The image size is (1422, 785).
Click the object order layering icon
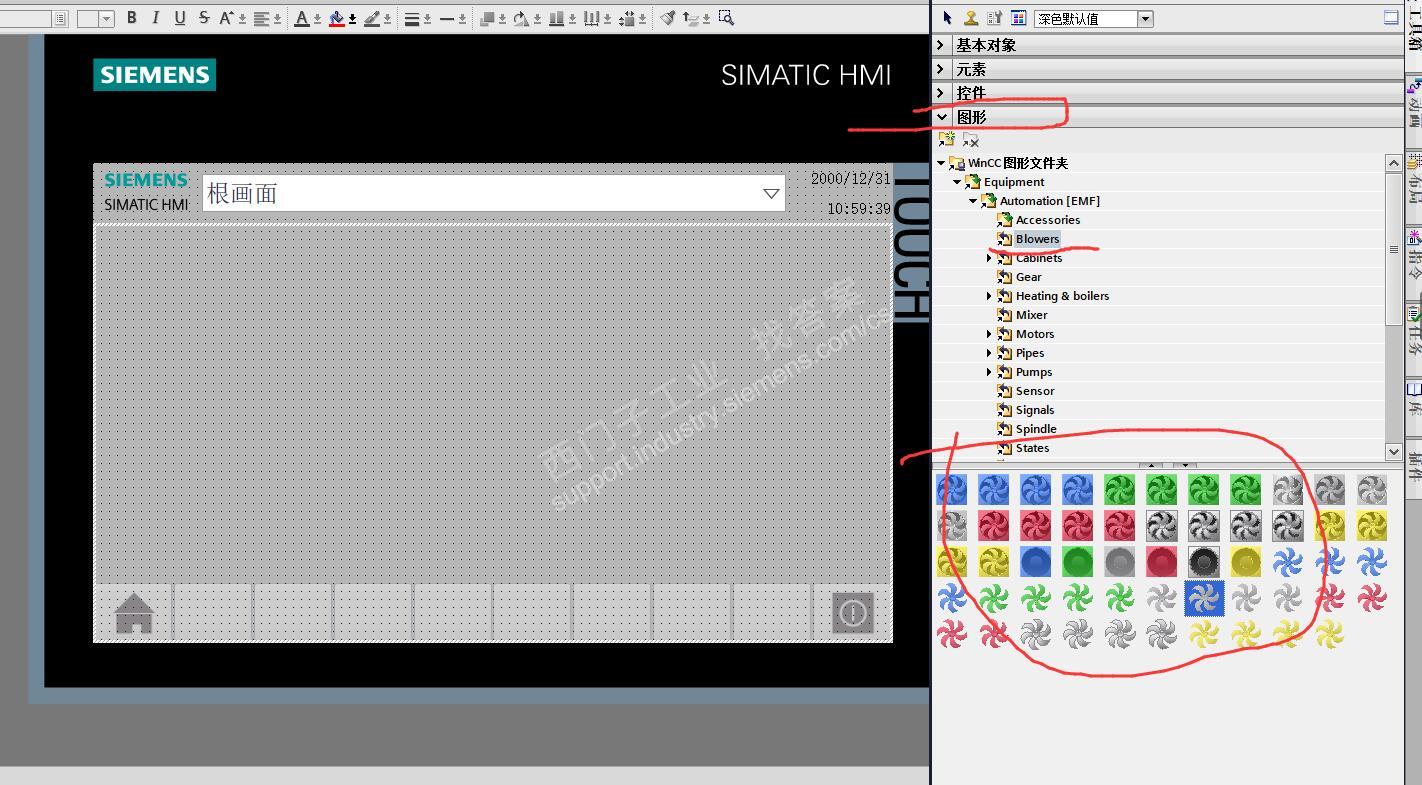coord(487,18)
